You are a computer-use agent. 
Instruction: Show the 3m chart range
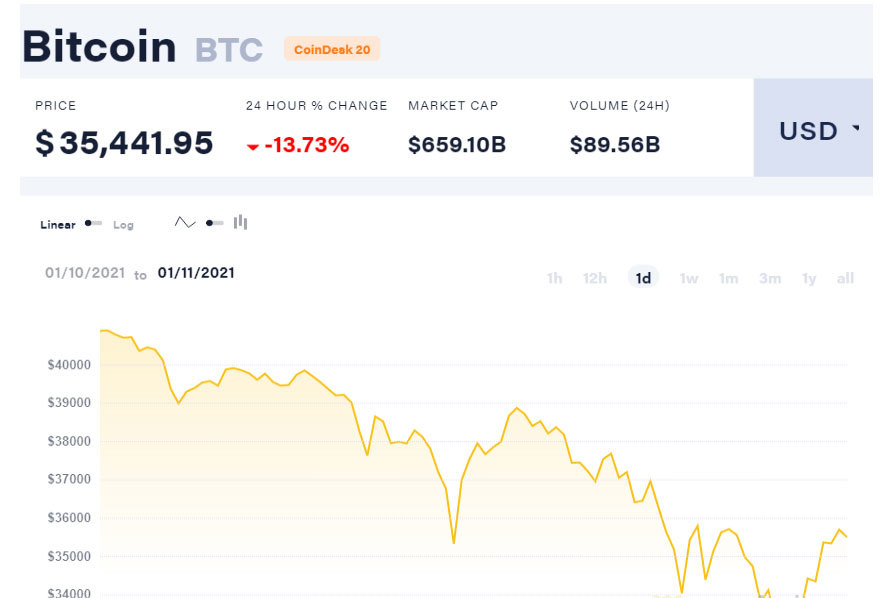point(769,278)
